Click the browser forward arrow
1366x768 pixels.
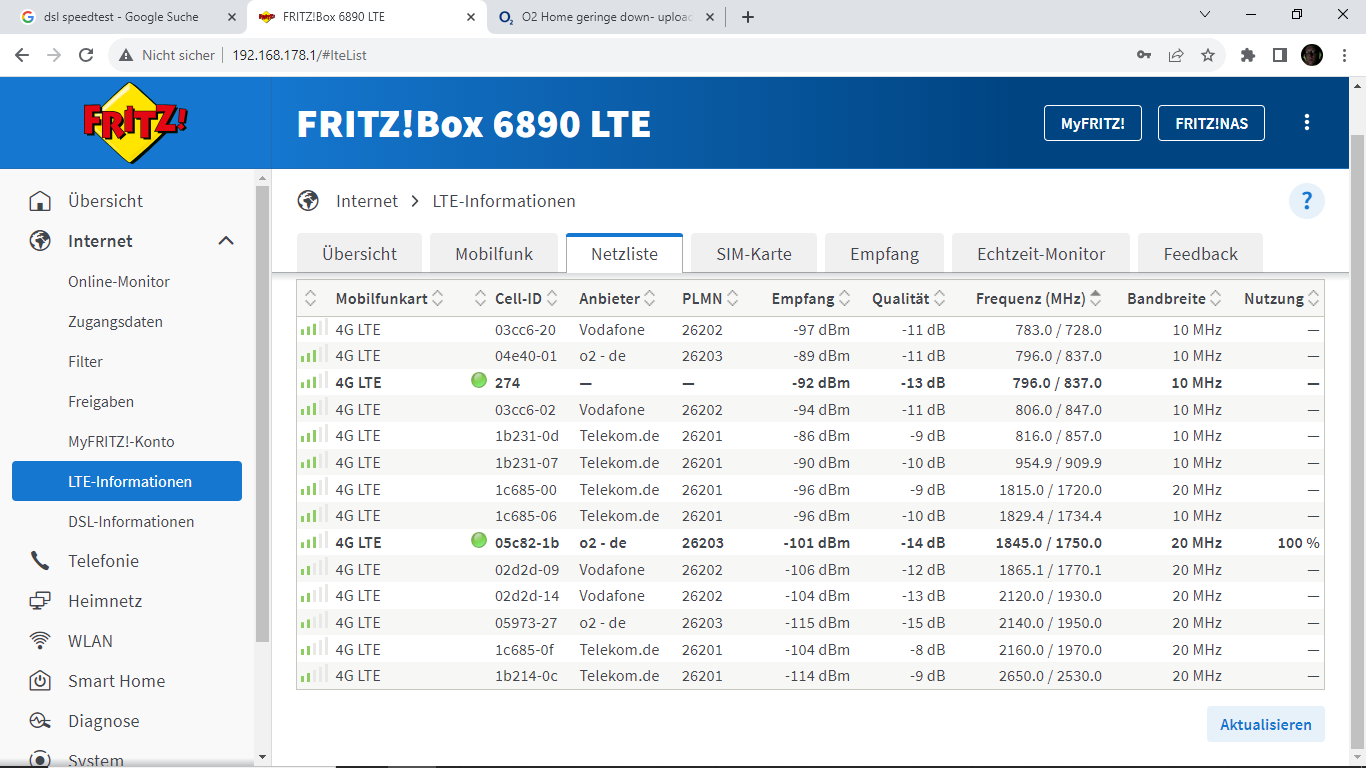pyautogui.click(x=54, y=55)
